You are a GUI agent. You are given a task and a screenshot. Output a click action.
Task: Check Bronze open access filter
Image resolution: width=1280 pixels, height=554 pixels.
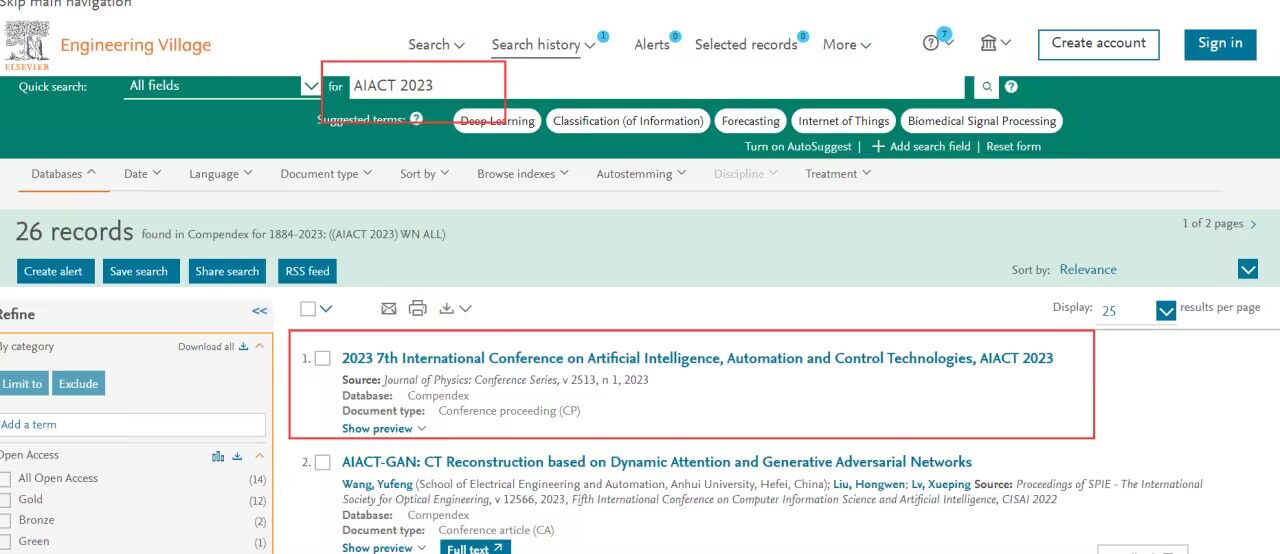[x=6, y=521]
